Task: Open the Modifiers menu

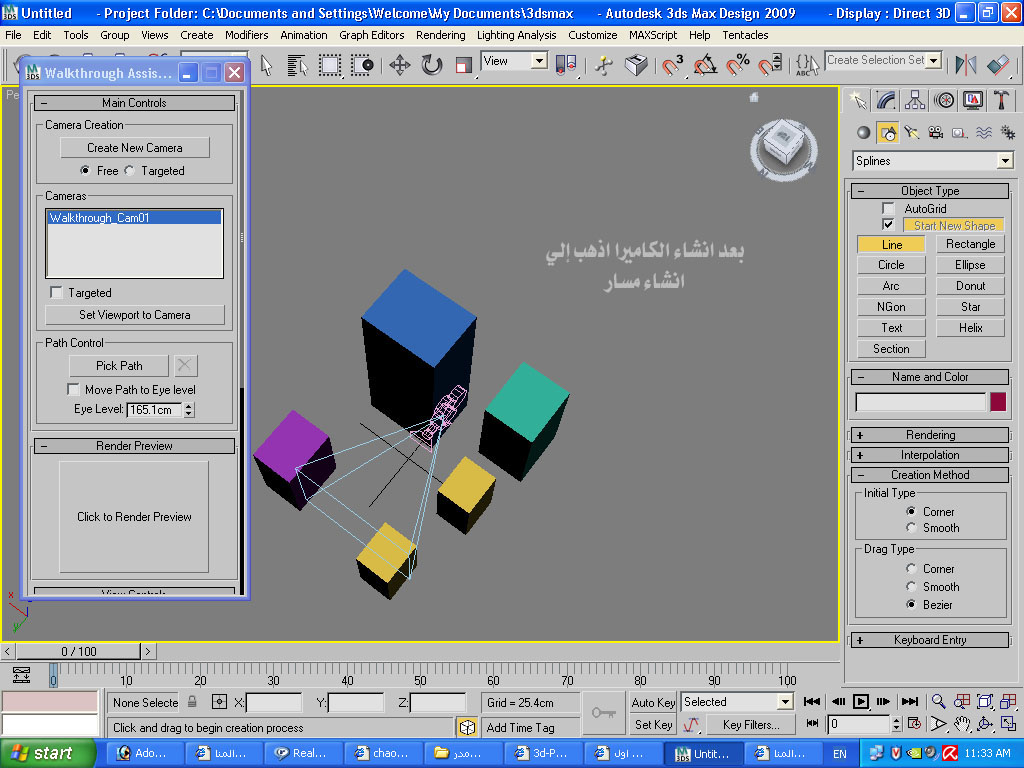Action: pos(246,35)
